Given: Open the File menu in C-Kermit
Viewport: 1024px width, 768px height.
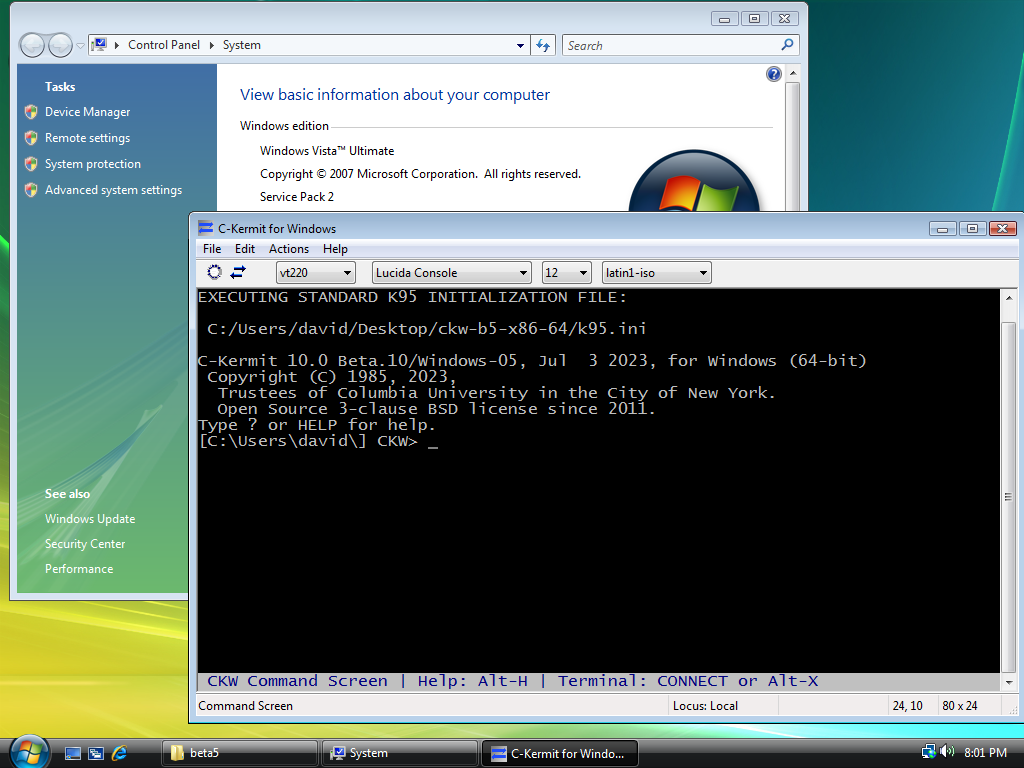Looking at the screenshot, I should [x=212, y=249].
